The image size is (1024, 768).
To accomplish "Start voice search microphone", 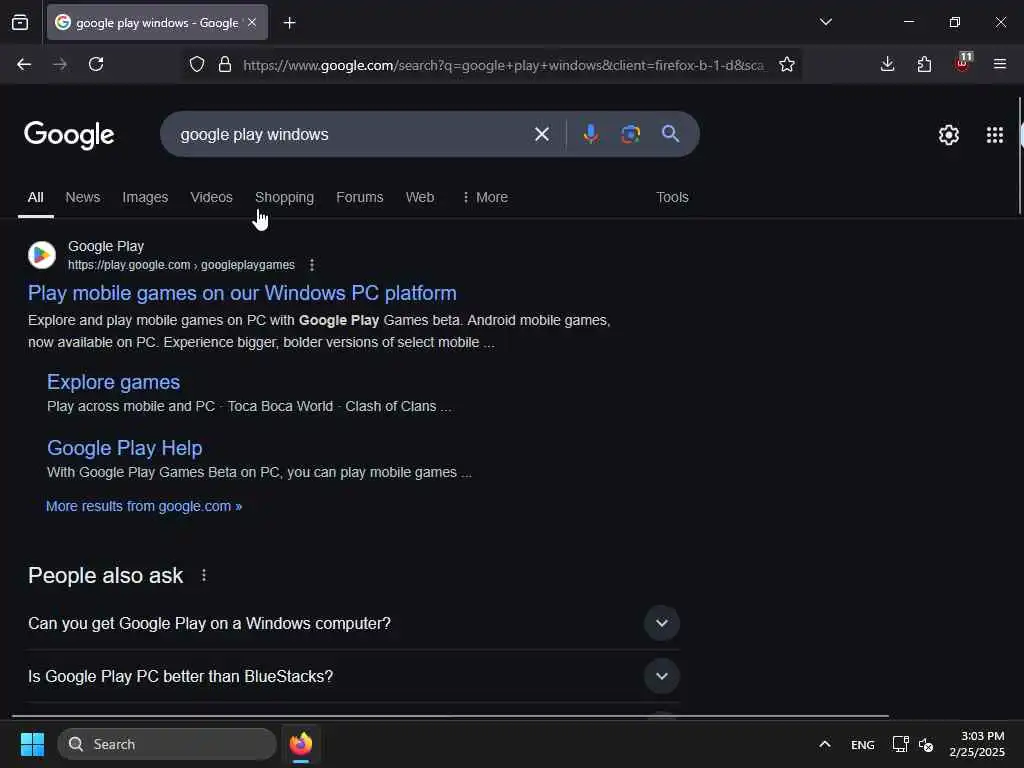I will coord(590,134).
